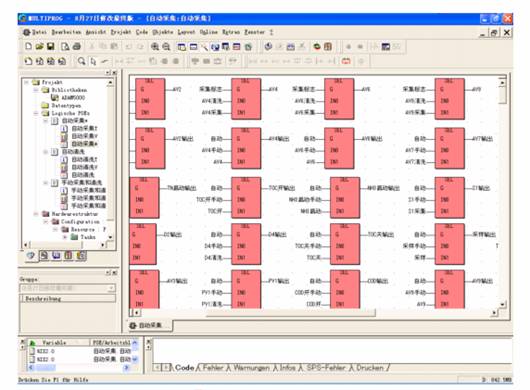Collapse the Hardwarestruktur tree node
This screenshot has width=530, height=390.
pyautogui.click(x=36, y=214)
